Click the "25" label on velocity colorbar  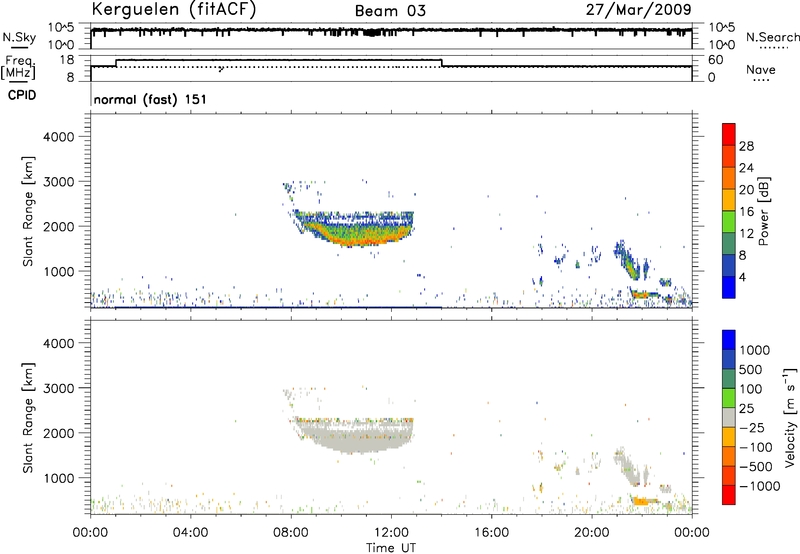(x=747, y=409)
